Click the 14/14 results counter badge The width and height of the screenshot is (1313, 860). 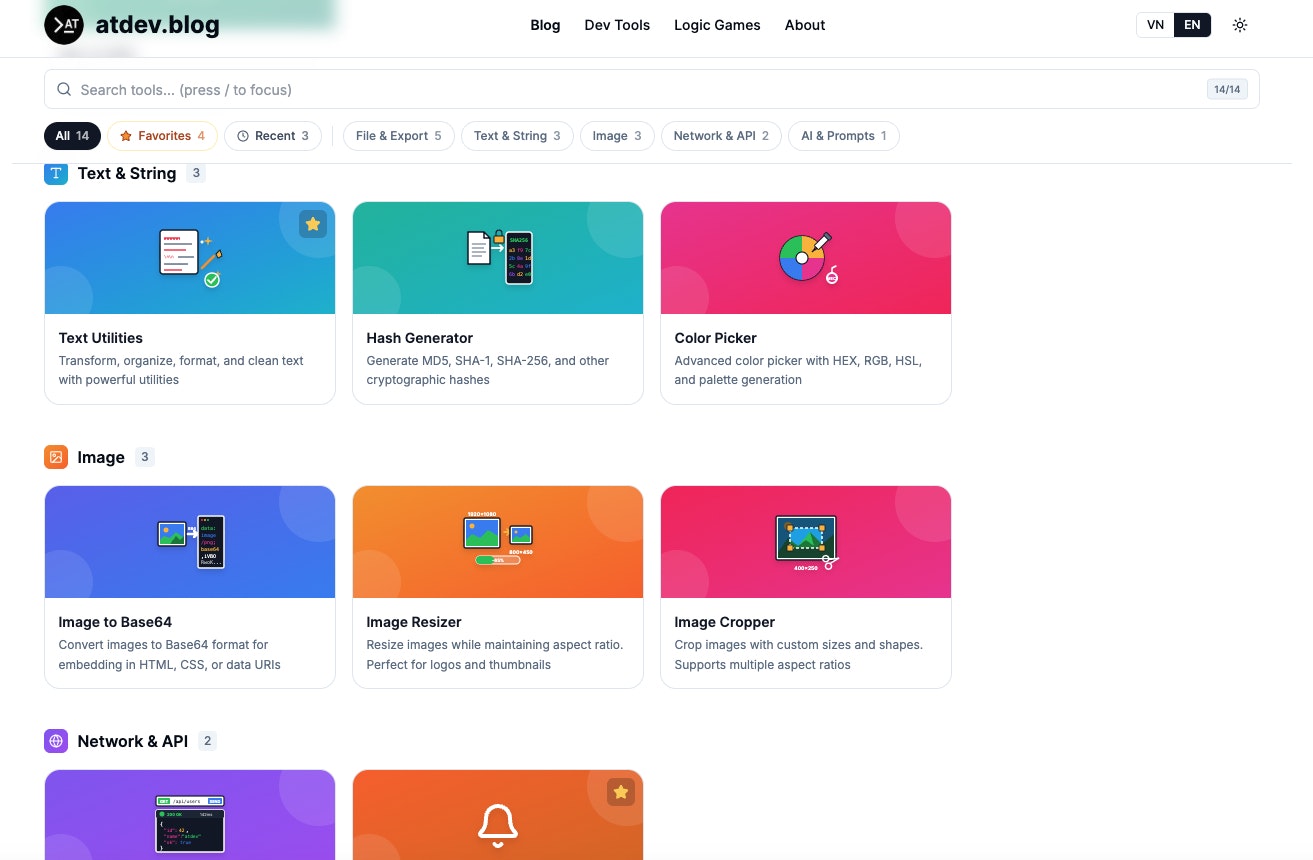point(1227,89)
